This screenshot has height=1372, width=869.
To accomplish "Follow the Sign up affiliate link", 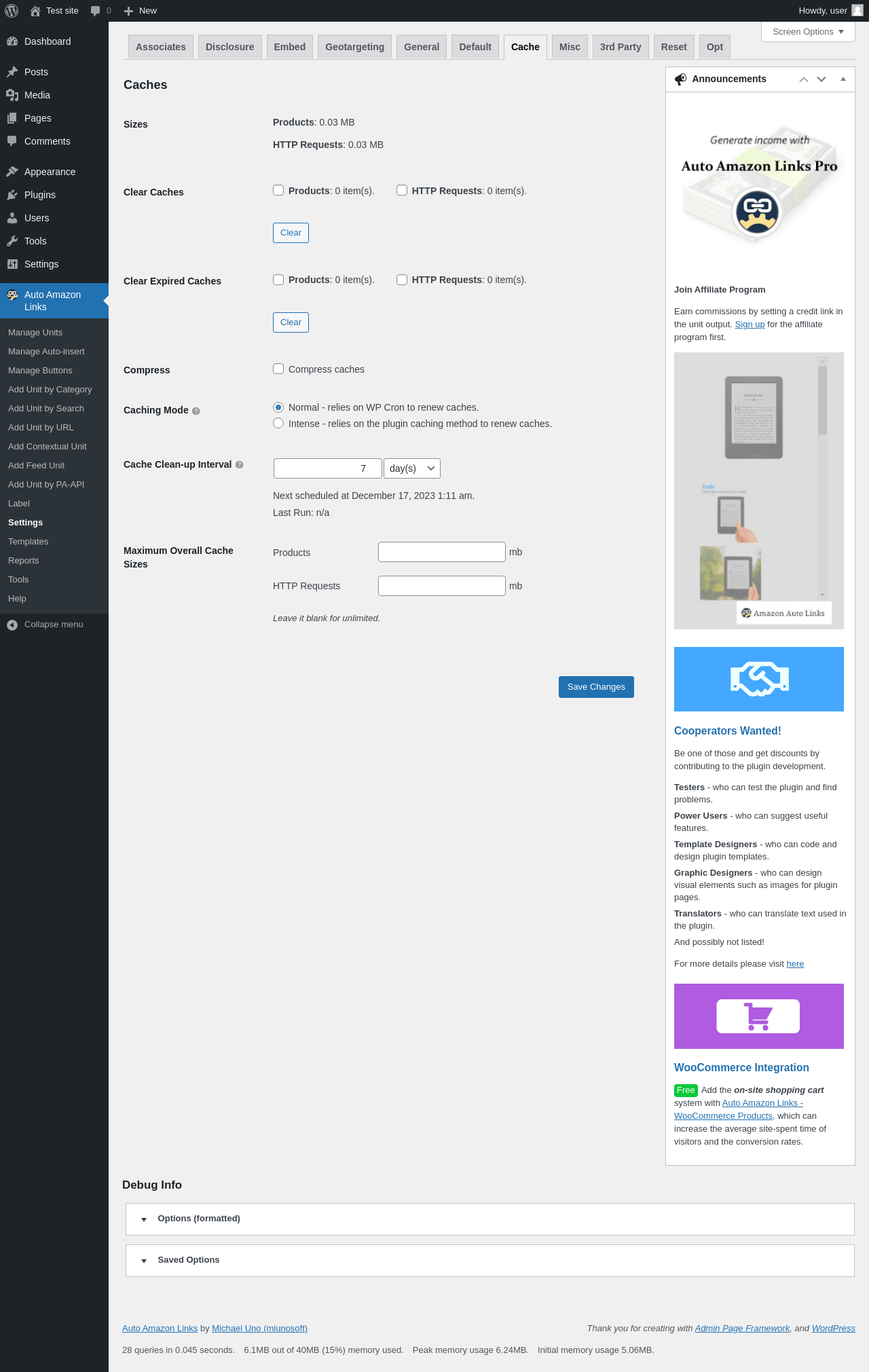I will [750, 325].
